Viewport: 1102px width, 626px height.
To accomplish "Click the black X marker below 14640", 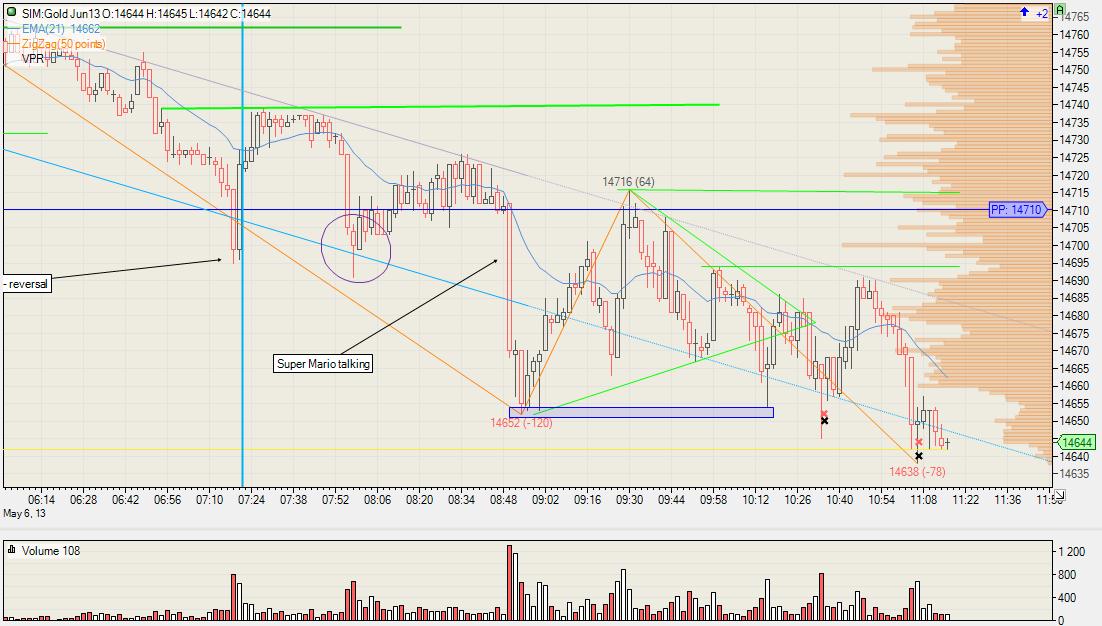I will [x=919, y=456].
